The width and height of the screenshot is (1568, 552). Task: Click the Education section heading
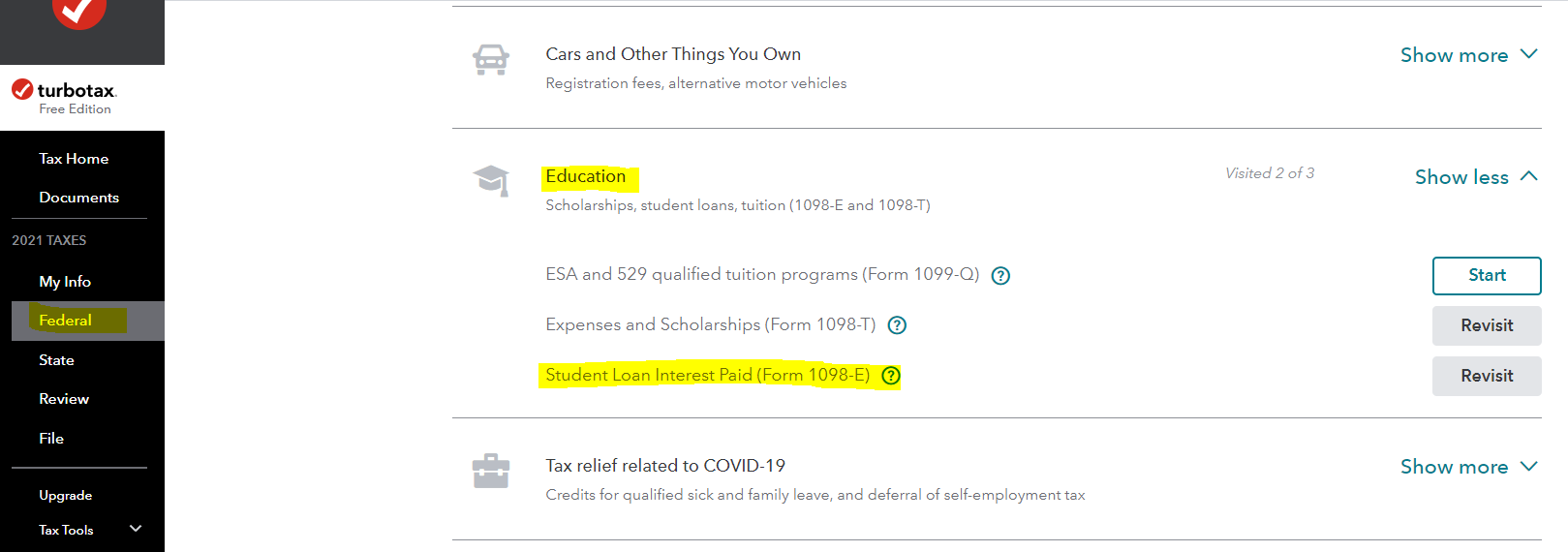click(x=586, y=176)
